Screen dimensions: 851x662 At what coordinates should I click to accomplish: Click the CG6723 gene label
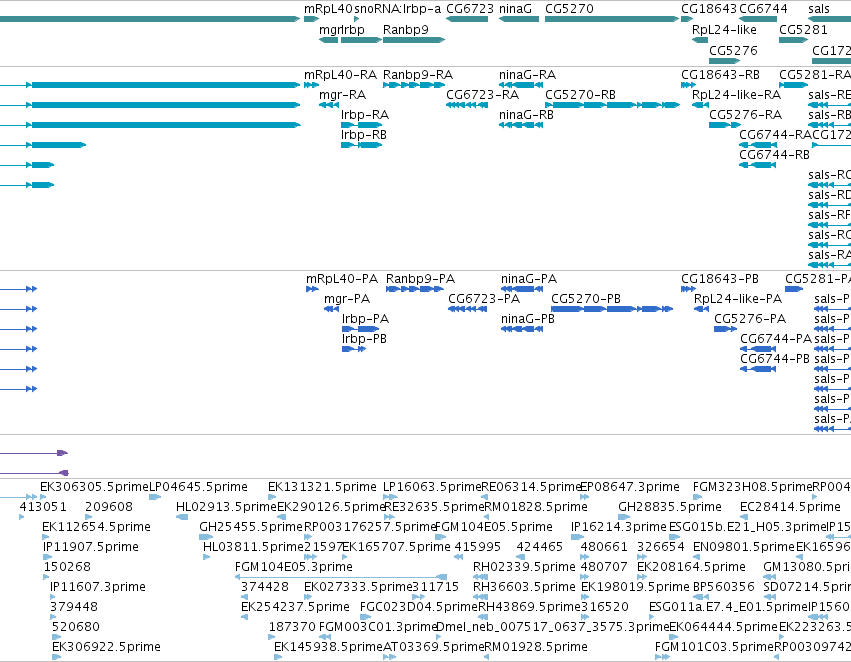click(x=470, y=9)
